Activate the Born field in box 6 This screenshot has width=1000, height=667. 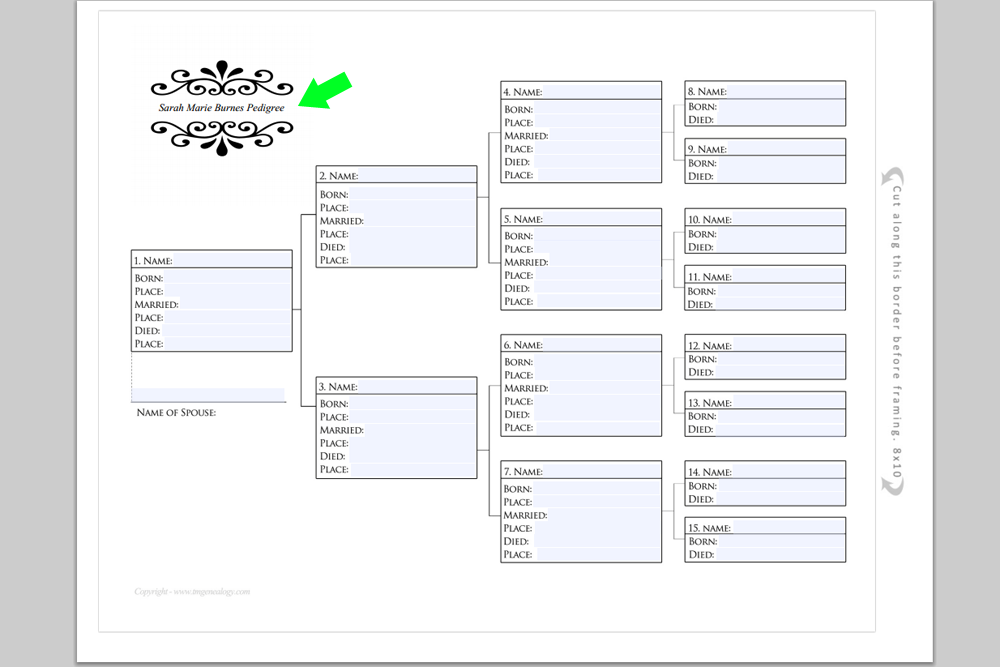click(x=596, y=362)
